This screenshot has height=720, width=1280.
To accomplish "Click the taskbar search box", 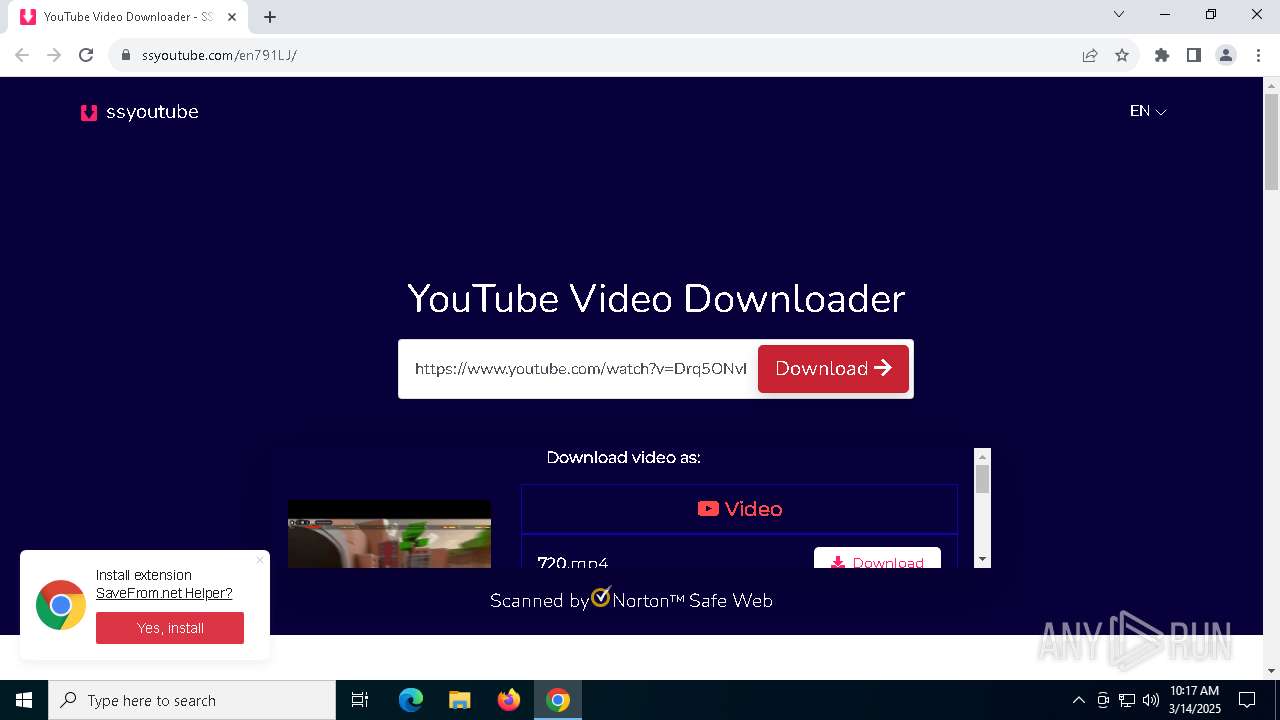I will (x=192, y=700).
